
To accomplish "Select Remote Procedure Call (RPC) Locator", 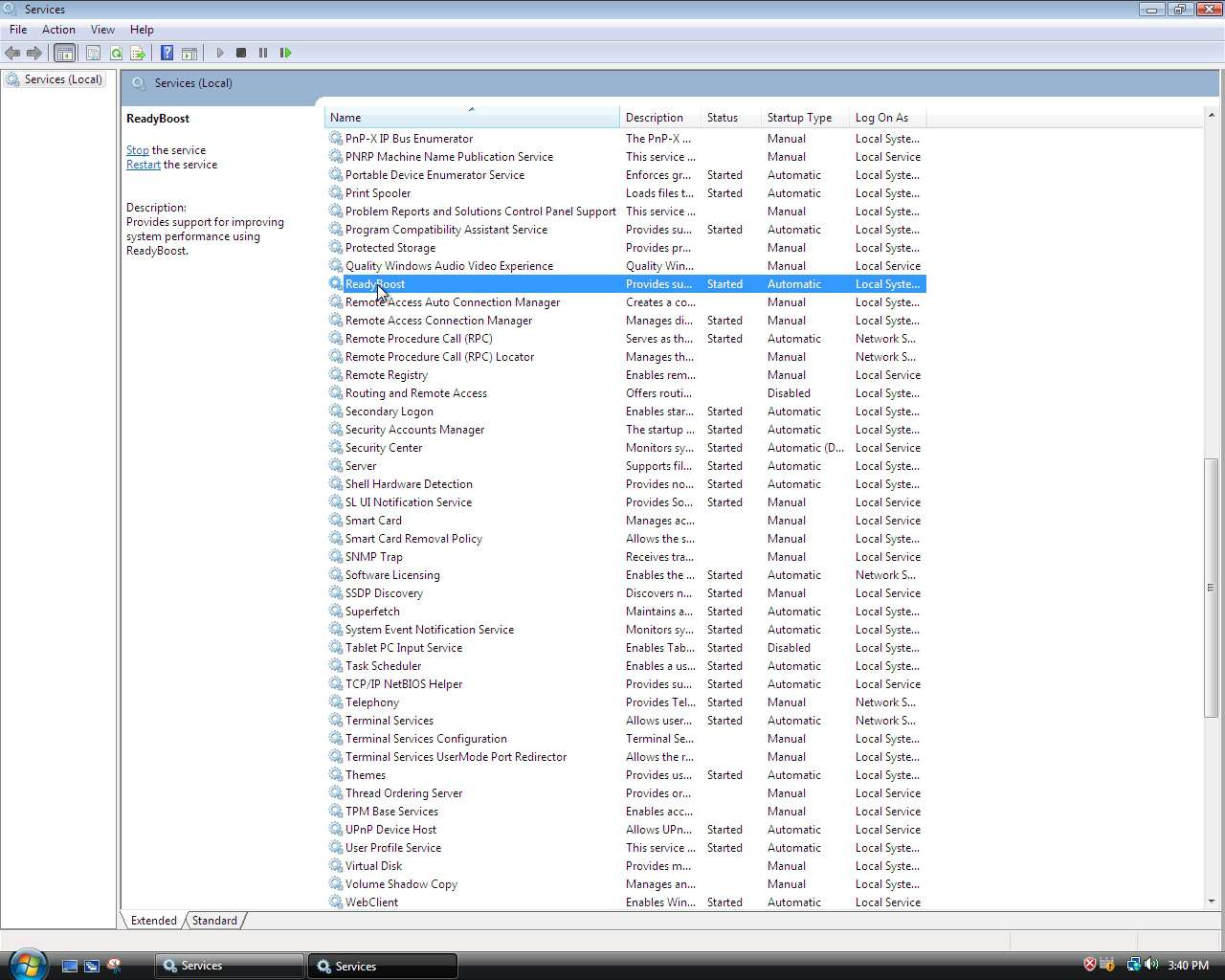I will (625, 357).
